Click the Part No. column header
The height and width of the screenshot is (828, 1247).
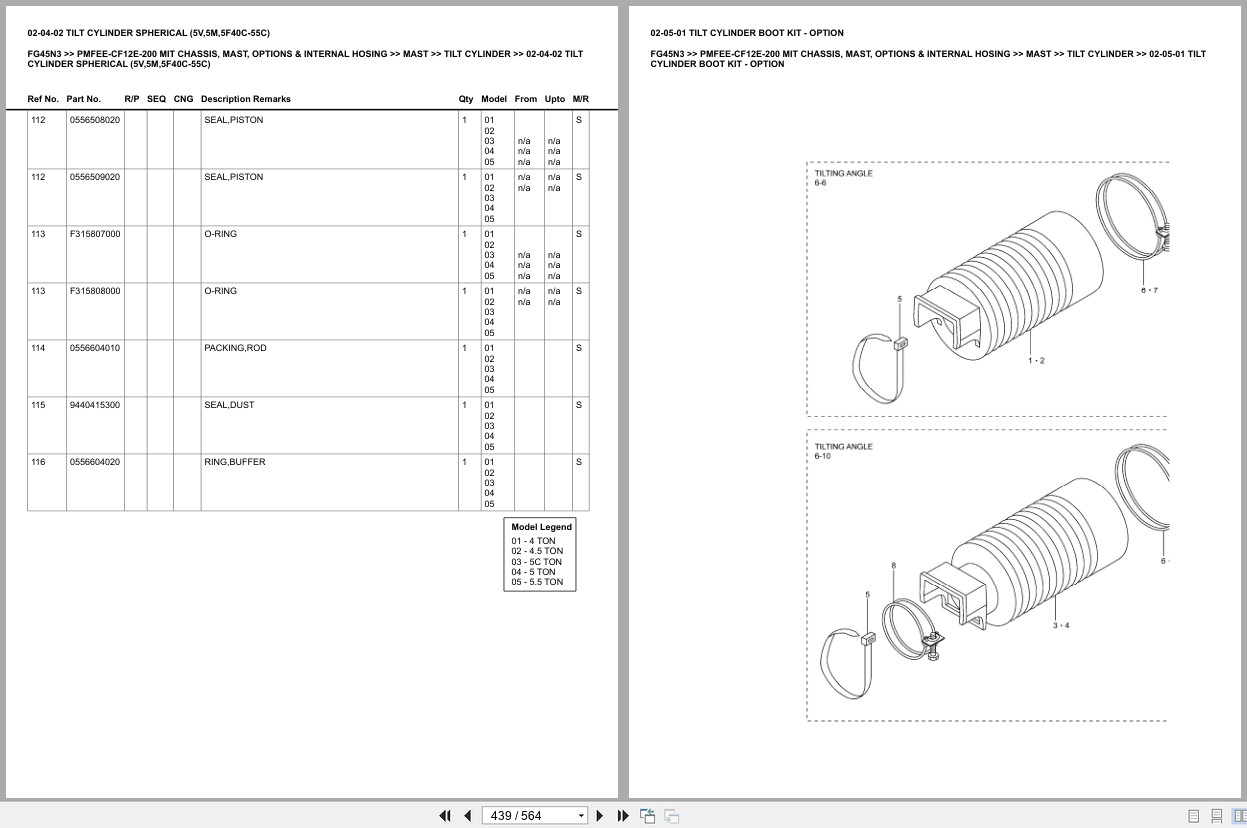tap(84, 99)
